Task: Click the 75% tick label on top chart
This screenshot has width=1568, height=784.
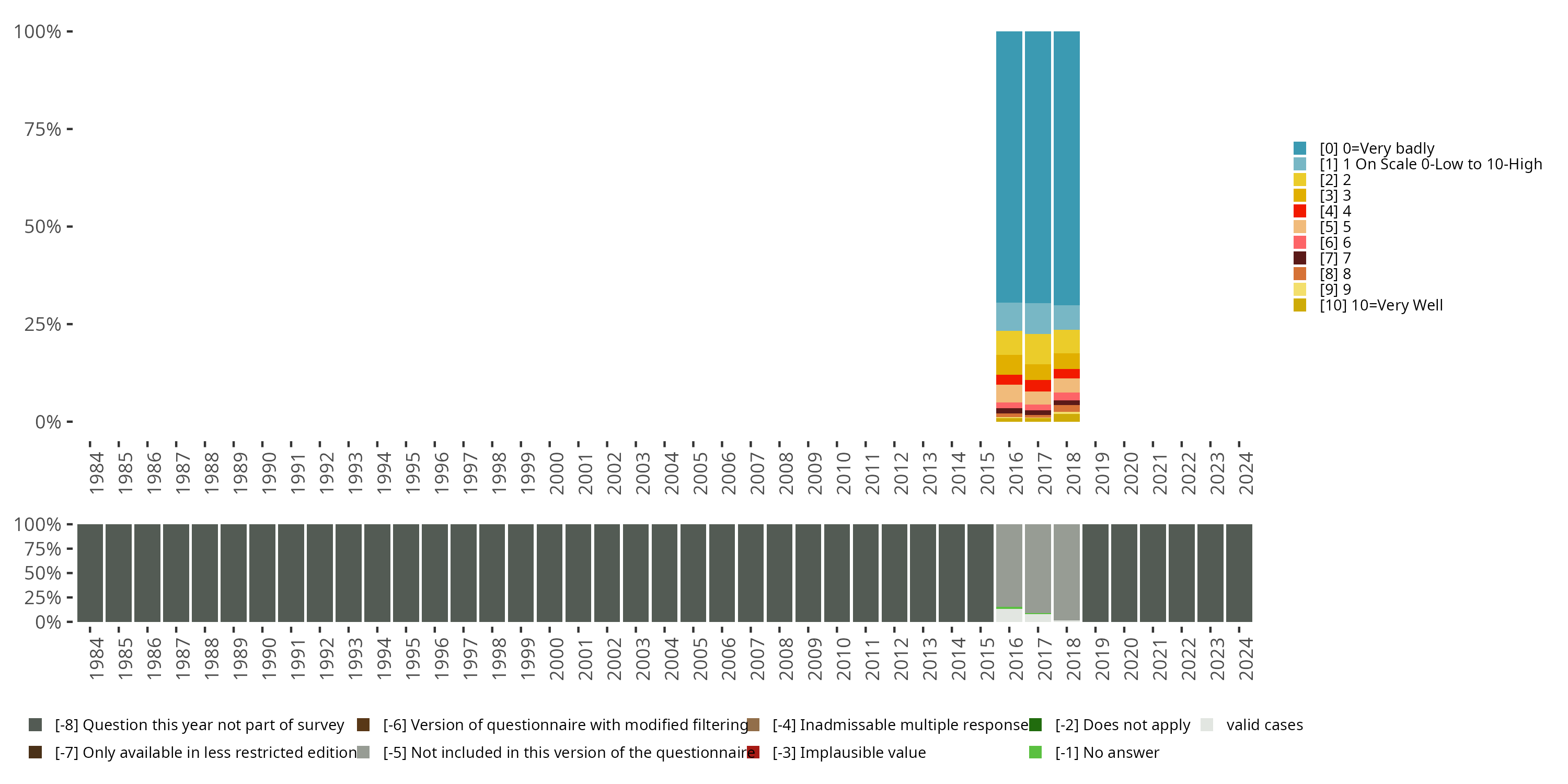Action: click(43, 129)
